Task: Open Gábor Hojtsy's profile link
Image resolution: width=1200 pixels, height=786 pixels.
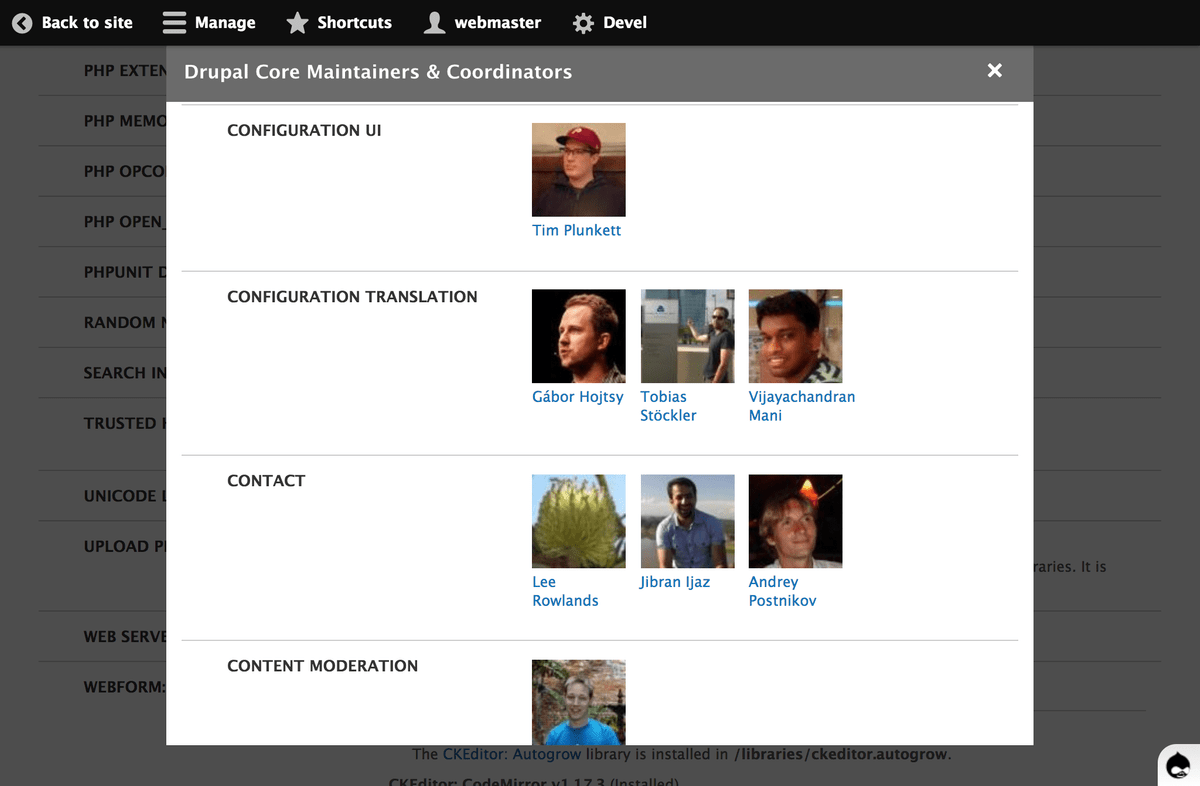Action: tap(578, 397)
